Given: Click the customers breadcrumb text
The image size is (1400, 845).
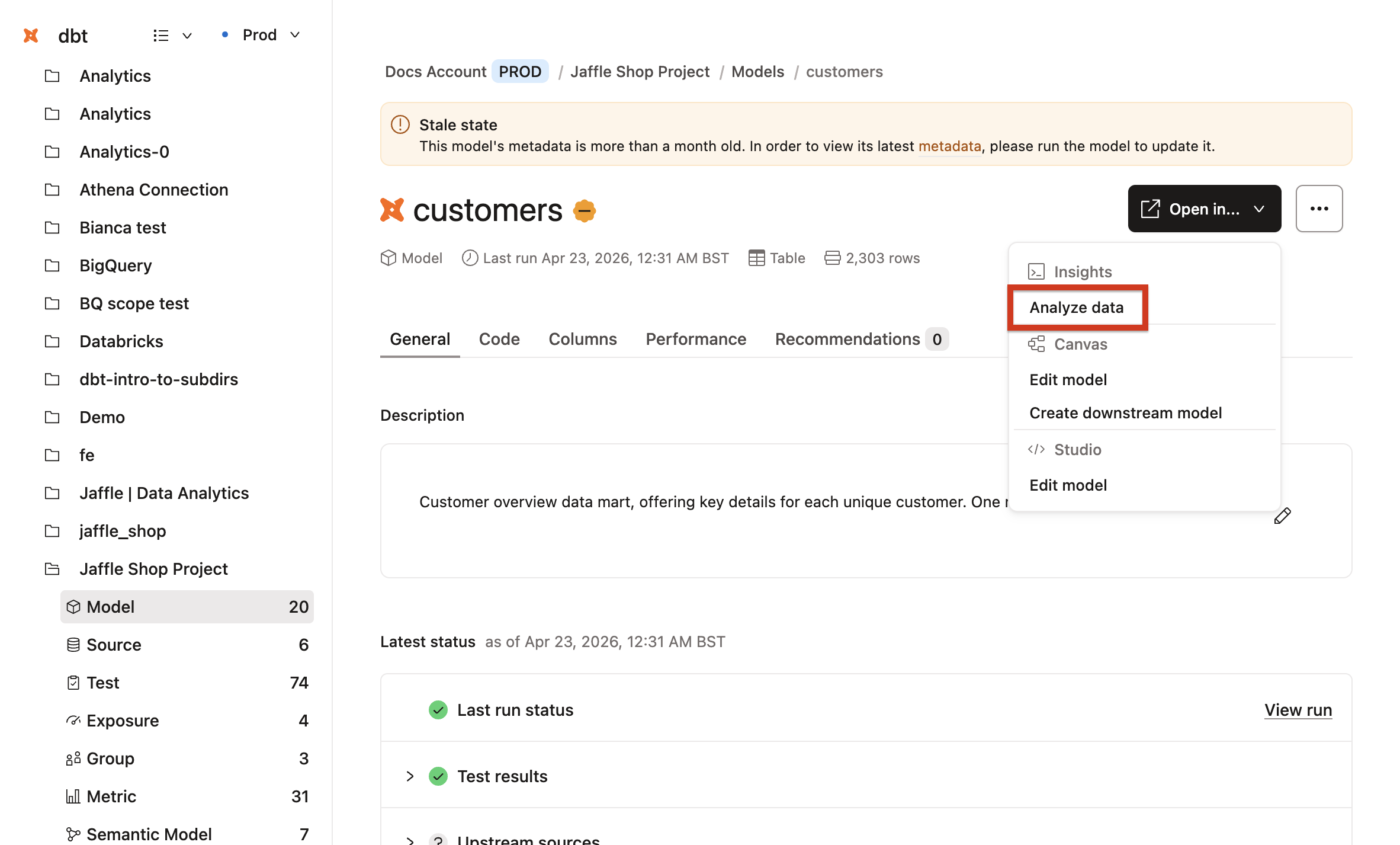Looking at the screenshot, I should point(844,72).
